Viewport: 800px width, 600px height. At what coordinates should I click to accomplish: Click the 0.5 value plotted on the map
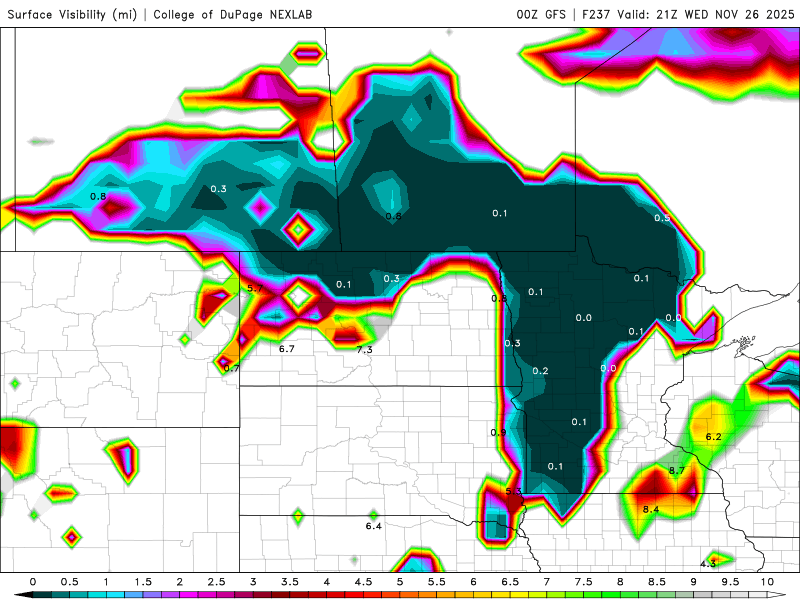(x=662, y=218)
